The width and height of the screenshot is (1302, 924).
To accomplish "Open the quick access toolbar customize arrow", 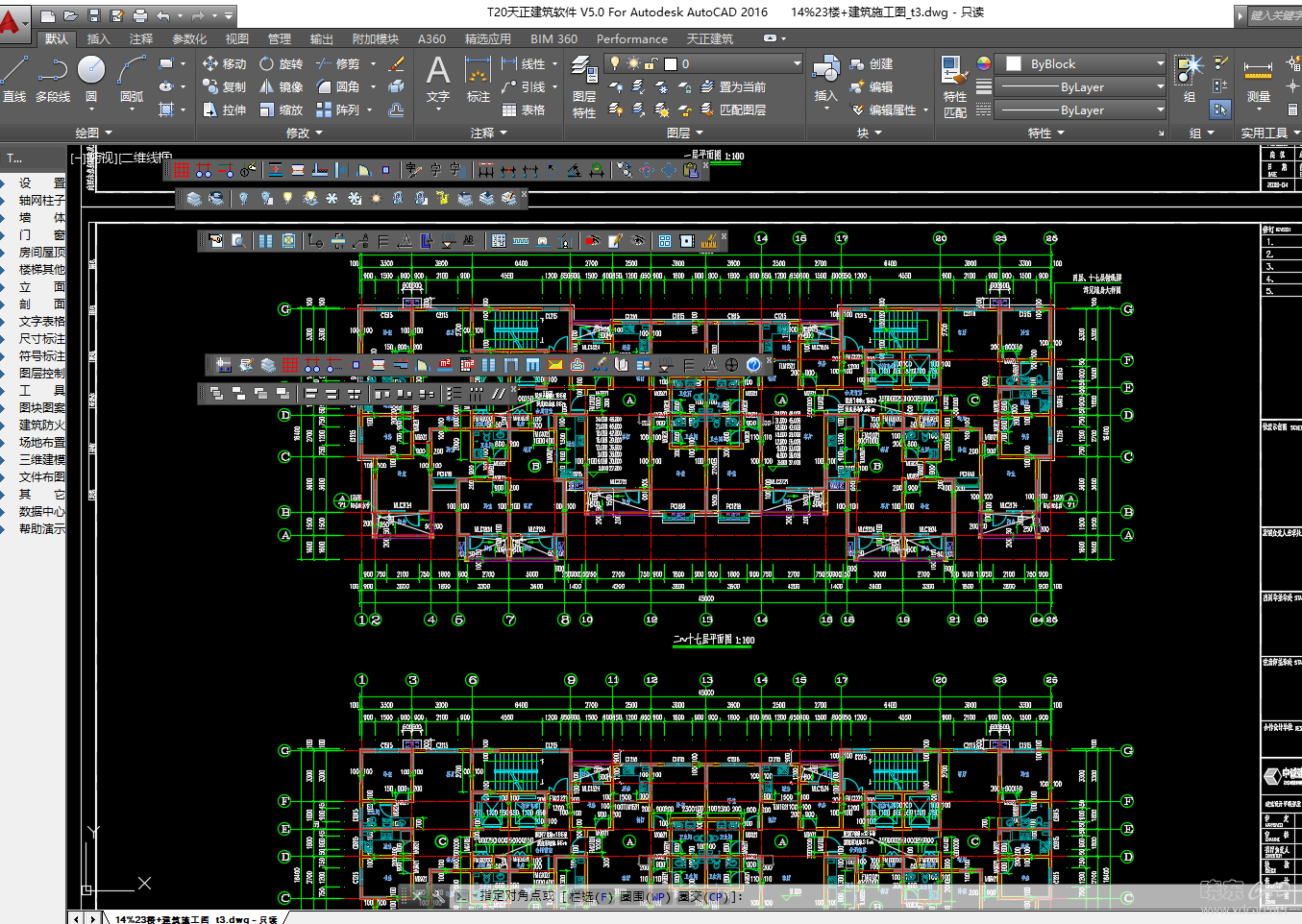I will pos(229,15).
